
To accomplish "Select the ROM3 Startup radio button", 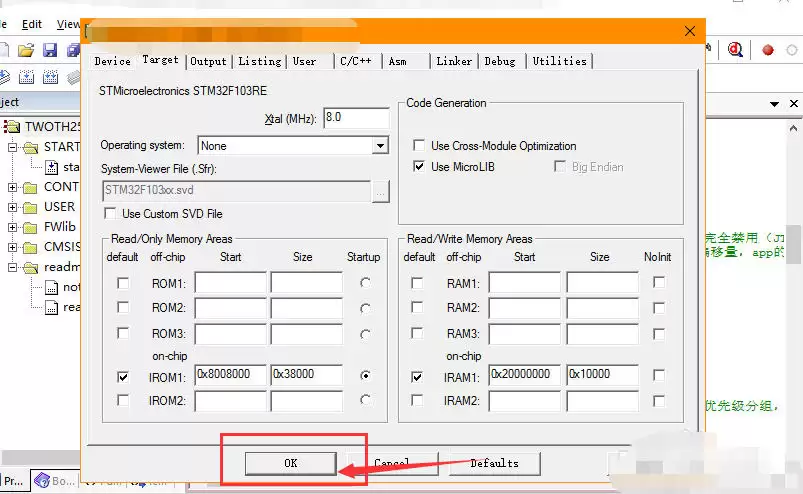I will [365, 334].
